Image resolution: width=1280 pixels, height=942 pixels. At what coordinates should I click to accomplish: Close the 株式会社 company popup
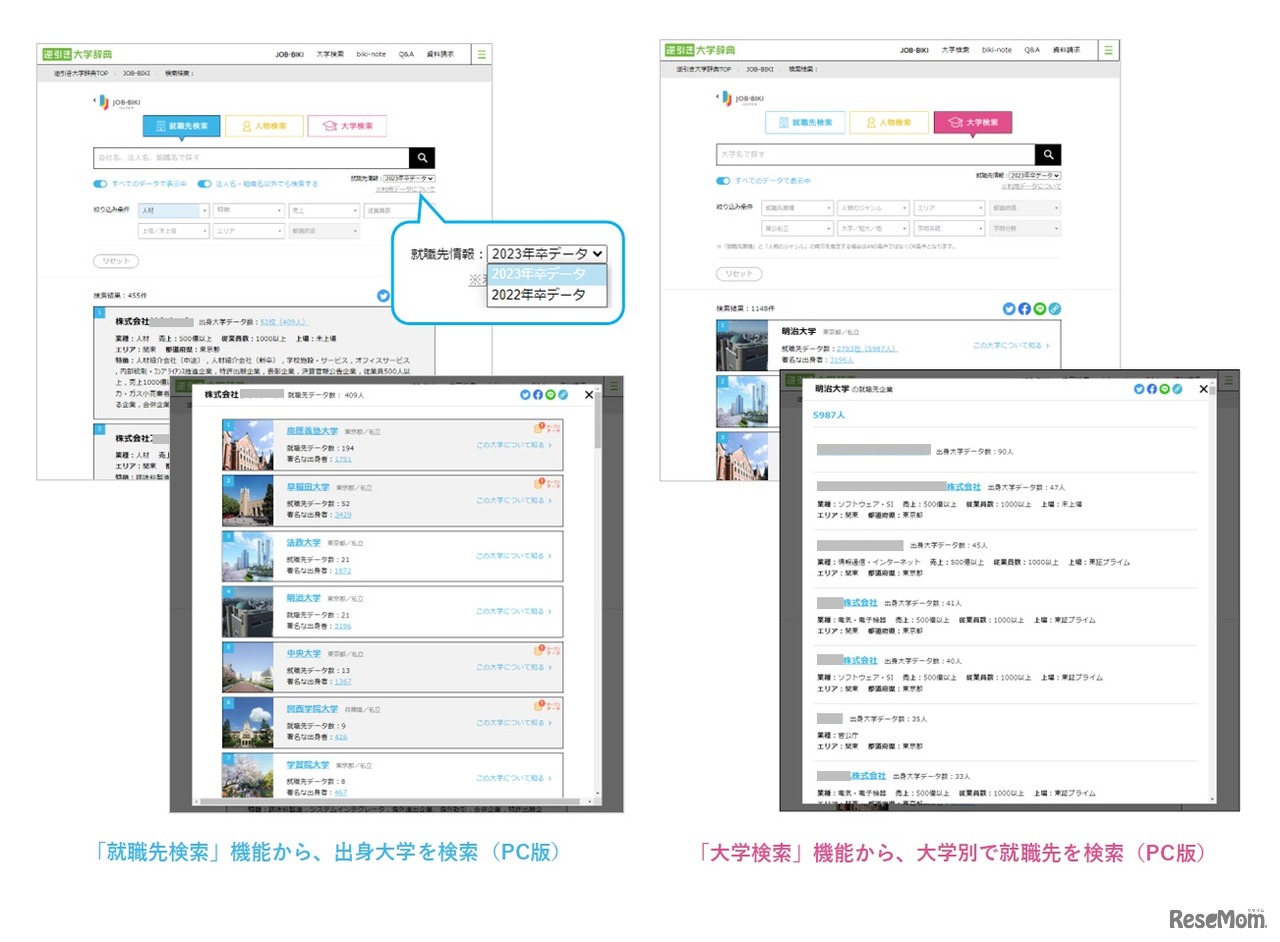coord(588,395)
